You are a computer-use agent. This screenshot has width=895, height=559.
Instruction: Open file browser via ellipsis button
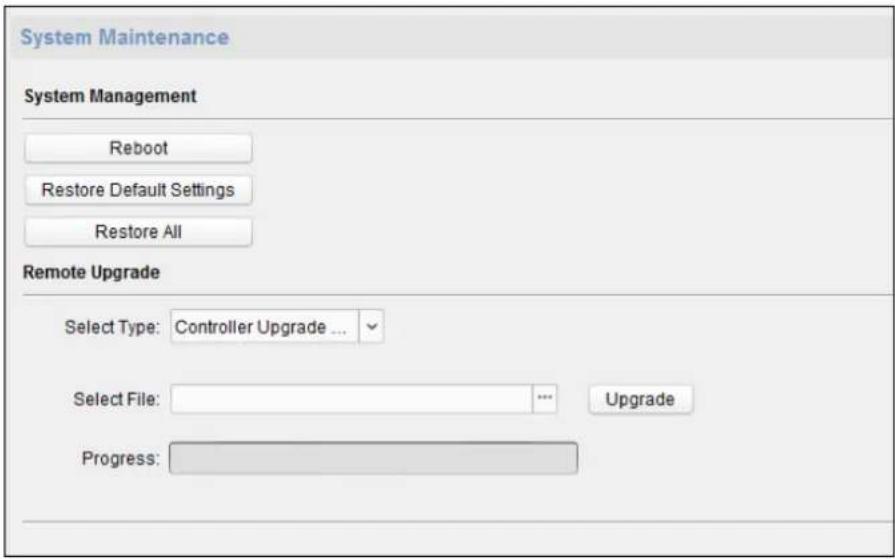pyautogui.click(x=545, y=399)
